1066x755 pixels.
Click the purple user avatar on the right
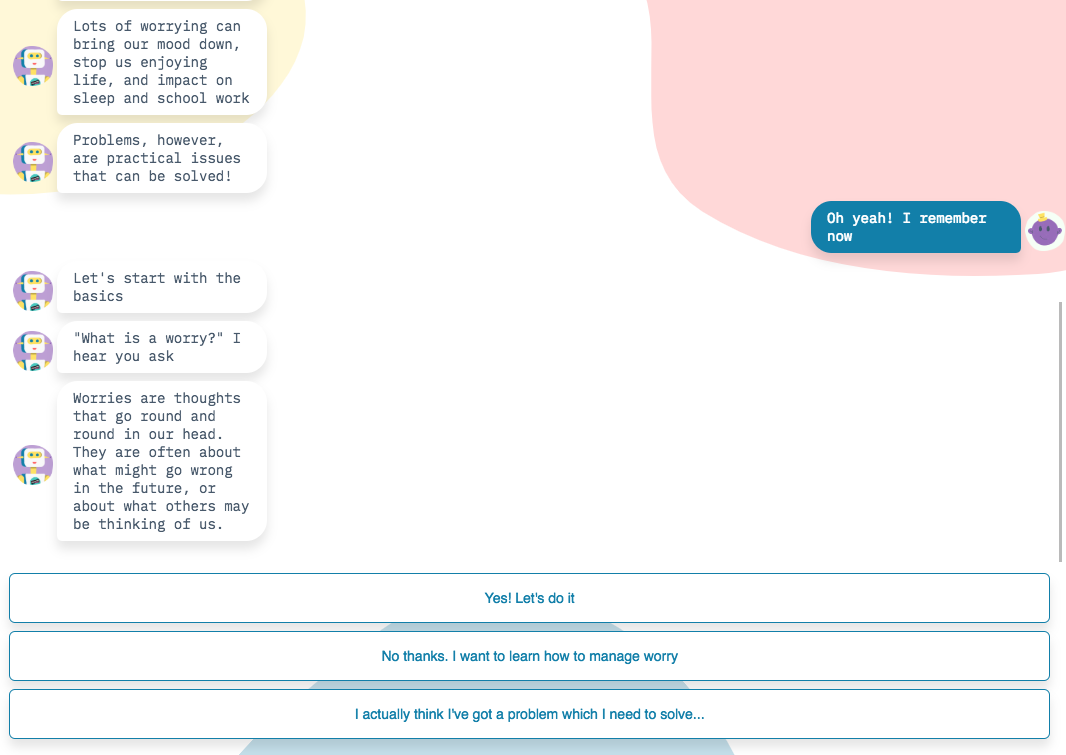[x=1044, y=231]
